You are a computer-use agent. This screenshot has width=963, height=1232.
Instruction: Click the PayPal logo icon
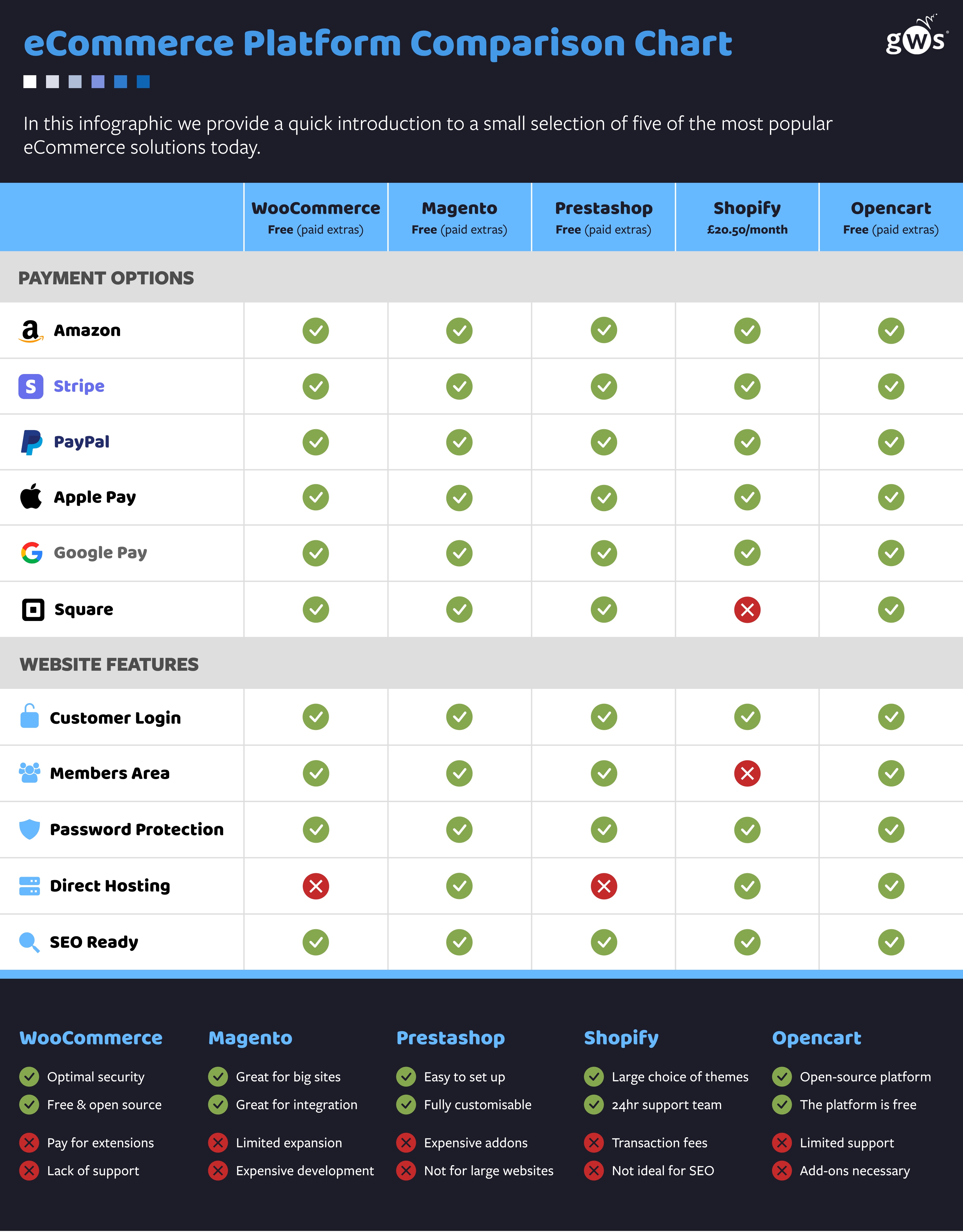(32, 442)
